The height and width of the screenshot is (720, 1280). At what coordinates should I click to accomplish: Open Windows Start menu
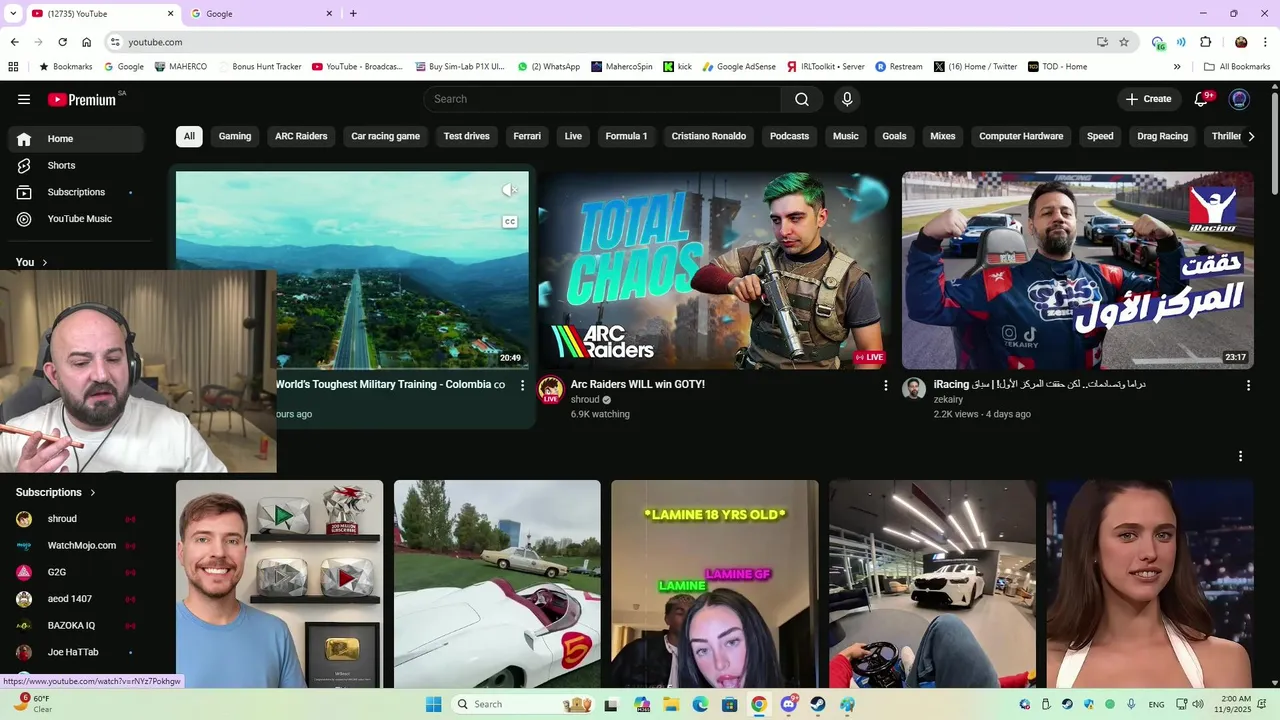point(433,704)
